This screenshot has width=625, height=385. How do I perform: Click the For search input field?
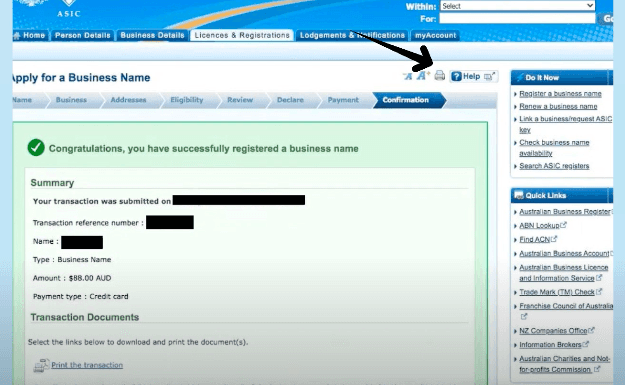[517, 19]
